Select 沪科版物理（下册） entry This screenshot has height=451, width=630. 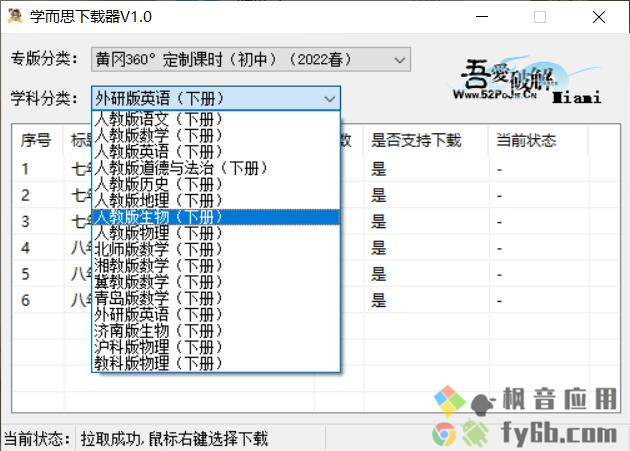click(x=216, y=347)
